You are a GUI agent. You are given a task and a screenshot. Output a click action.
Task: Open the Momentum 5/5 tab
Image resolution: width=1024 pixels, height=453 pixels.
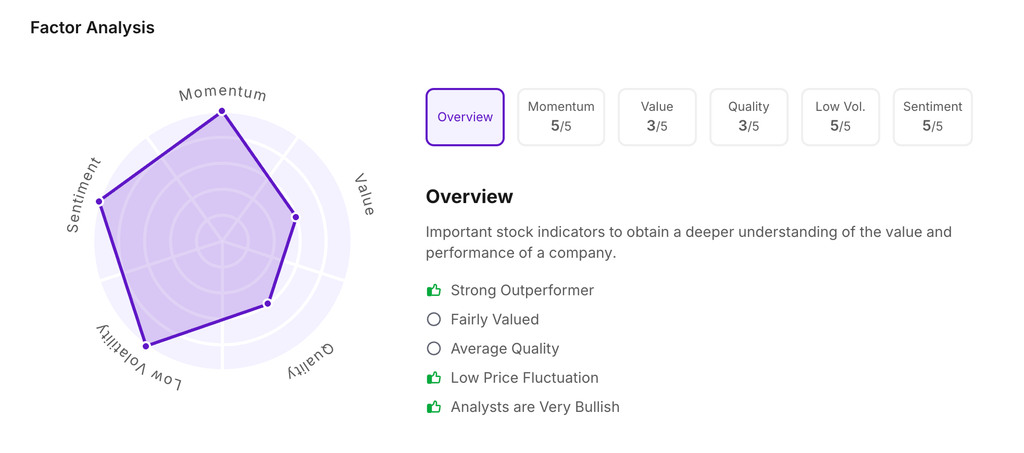tap(561, 117)
